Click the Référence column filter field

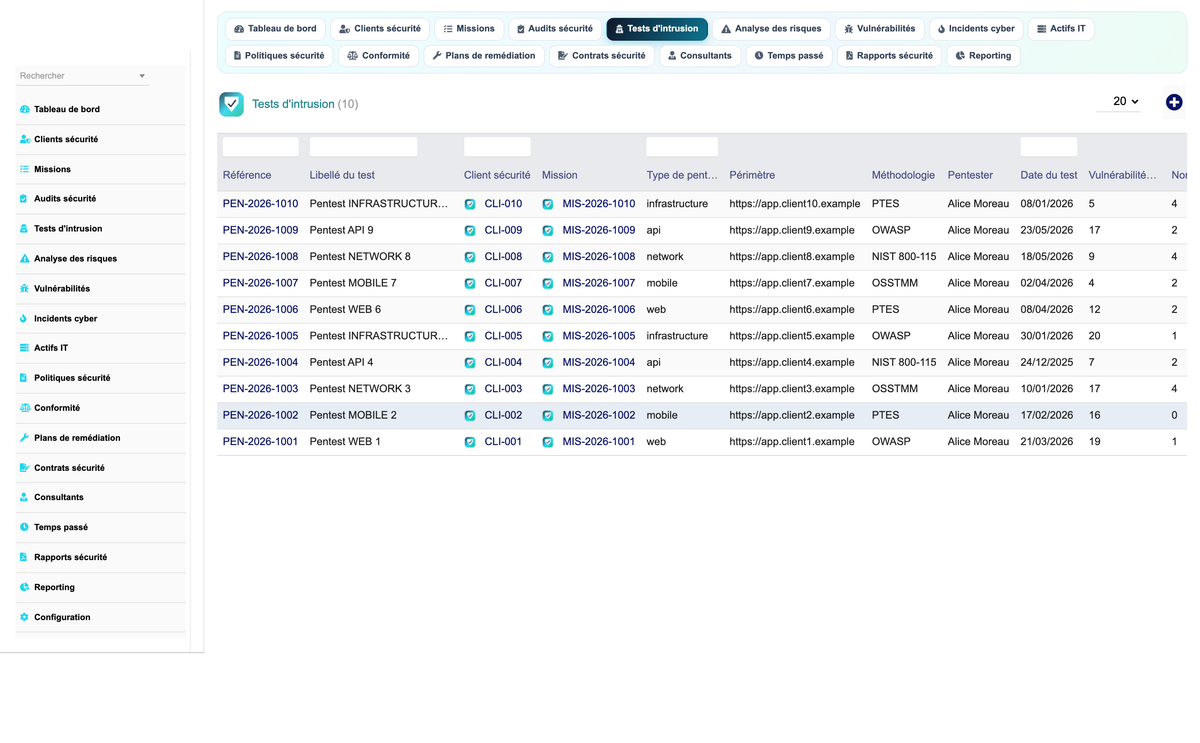click(260, 147)
